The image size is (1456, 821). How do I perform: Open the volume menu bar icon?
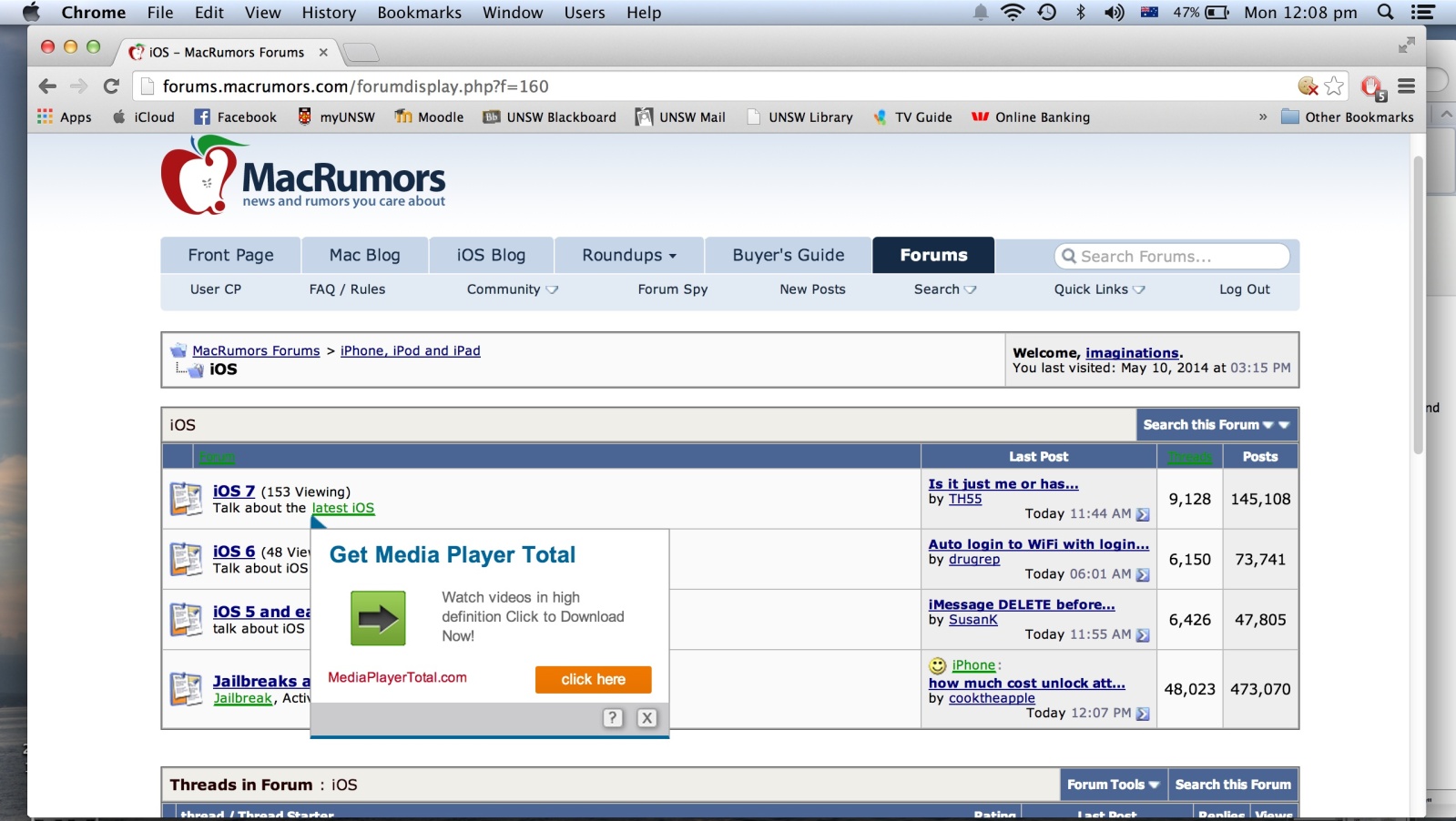coord(1114,12)
